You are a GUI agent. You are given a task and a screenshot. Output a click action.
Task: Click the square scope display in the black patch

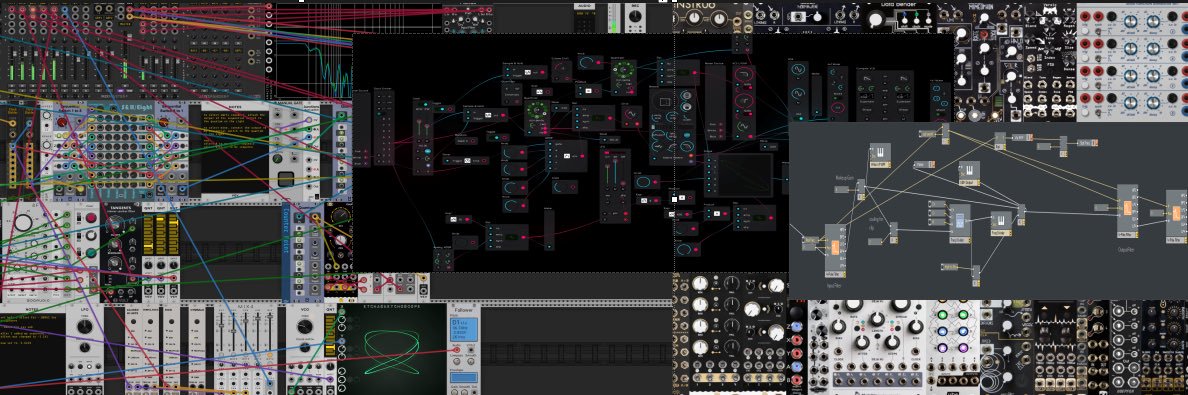tap(746, 175)
